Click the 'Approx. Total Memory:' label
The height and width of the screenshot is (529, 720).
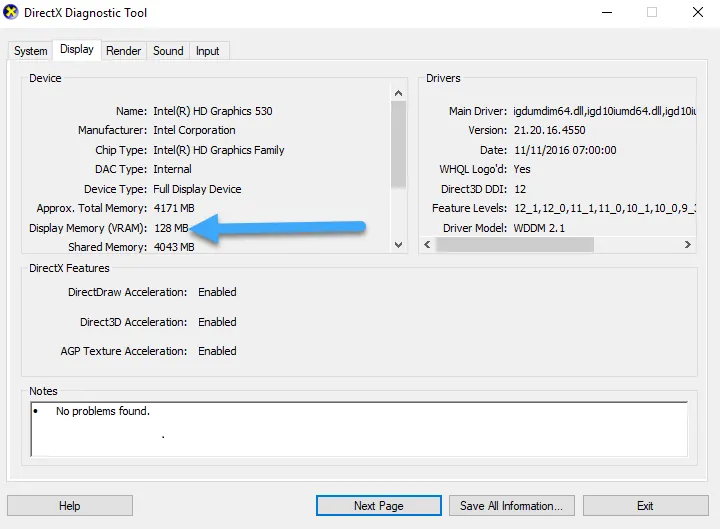click(x=92, y=208)
